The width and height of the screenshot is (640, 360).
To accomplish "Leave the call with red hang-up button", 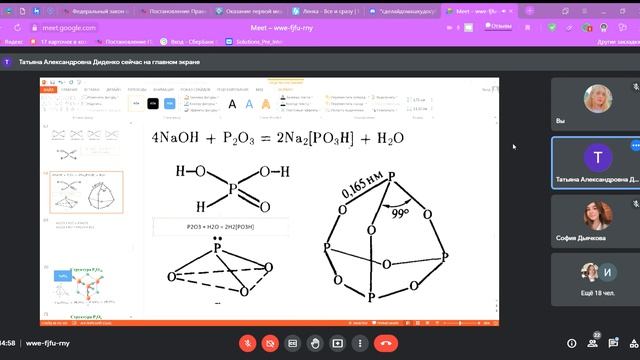I will point(386,343).
